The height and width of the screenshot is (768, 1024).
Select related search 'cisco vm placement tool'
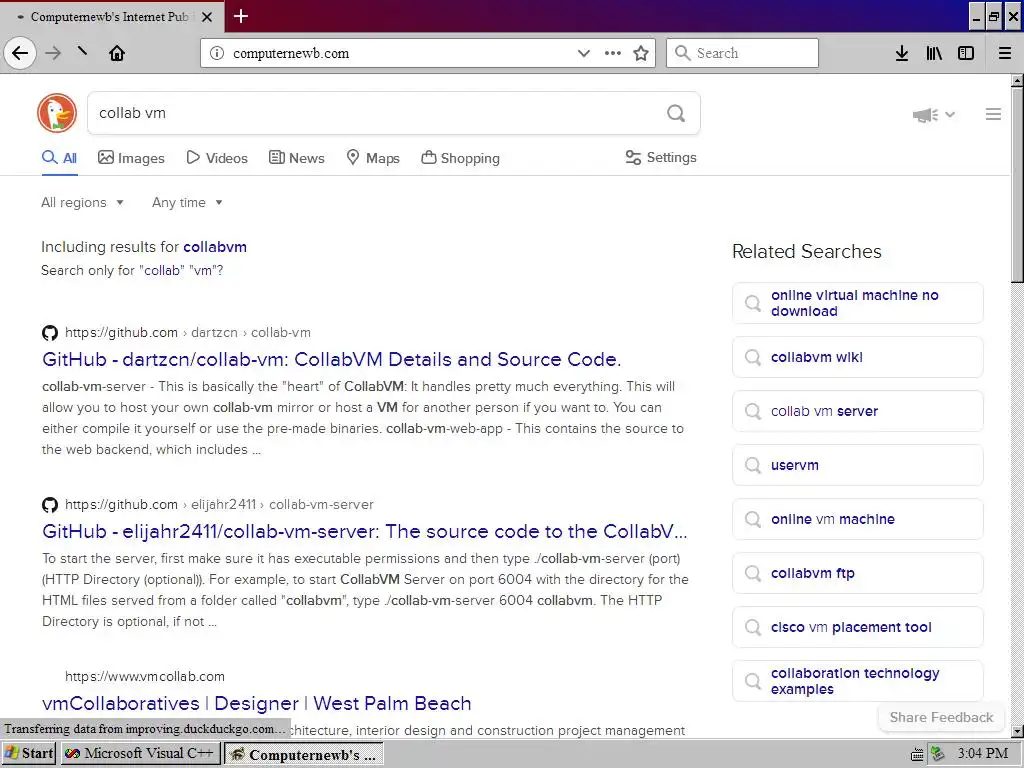click(x=857, y=627)
